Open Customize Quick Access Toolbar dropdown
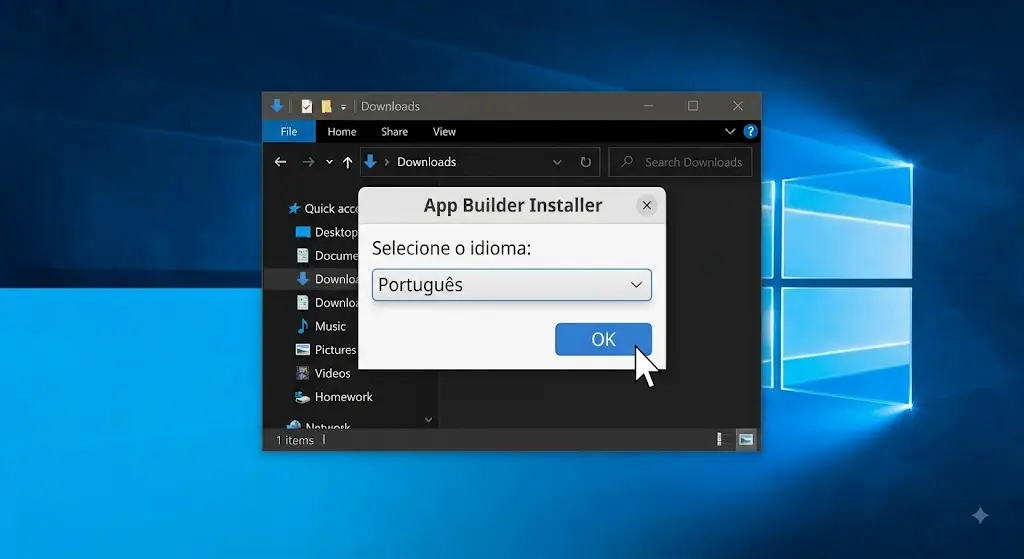Screen dimensions: 1024x559 click(344, 107)
